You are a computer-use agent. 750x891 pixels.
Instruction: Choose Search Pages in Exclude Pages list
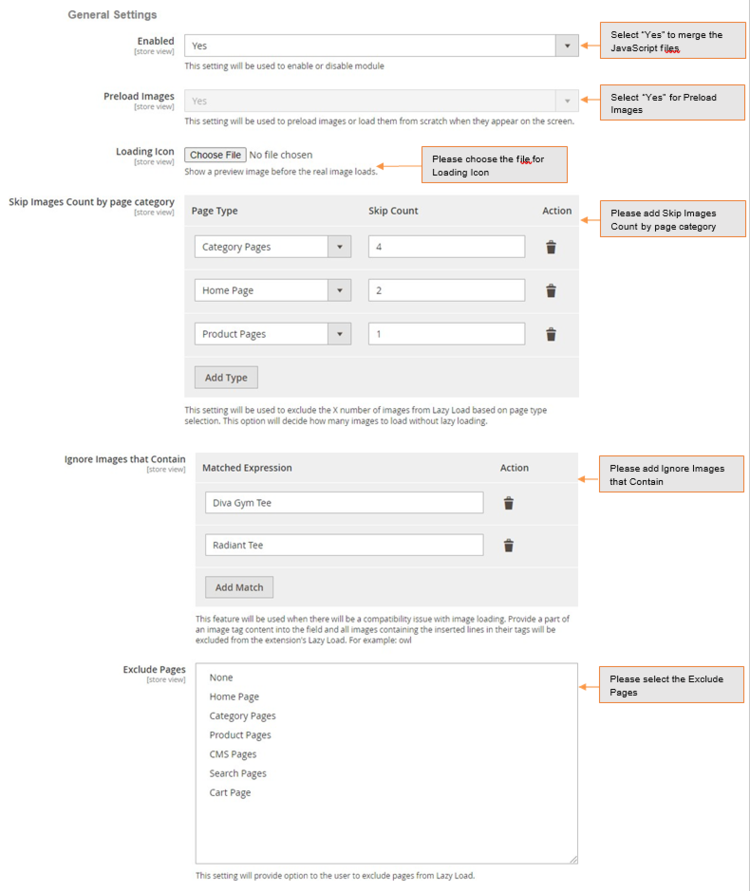(238, 773)
